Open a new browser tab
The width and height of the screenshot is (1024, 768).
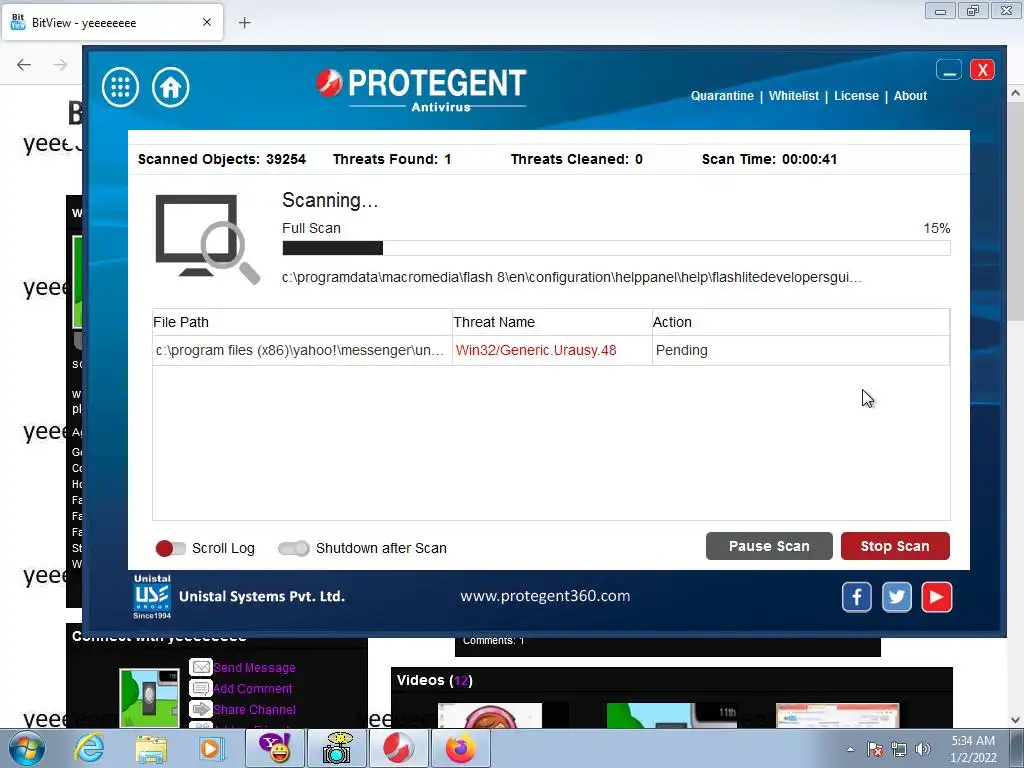pos(245,23)
